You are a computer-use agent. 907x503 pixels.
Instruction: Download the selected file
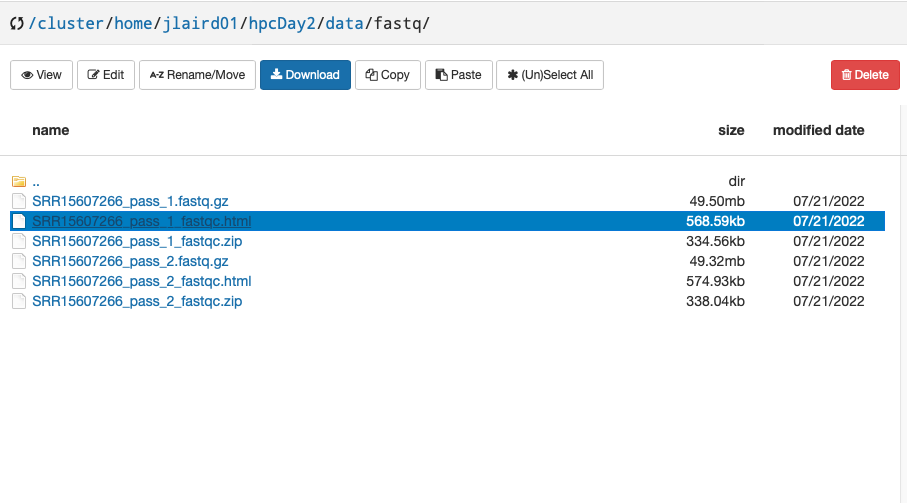point(305,75)
